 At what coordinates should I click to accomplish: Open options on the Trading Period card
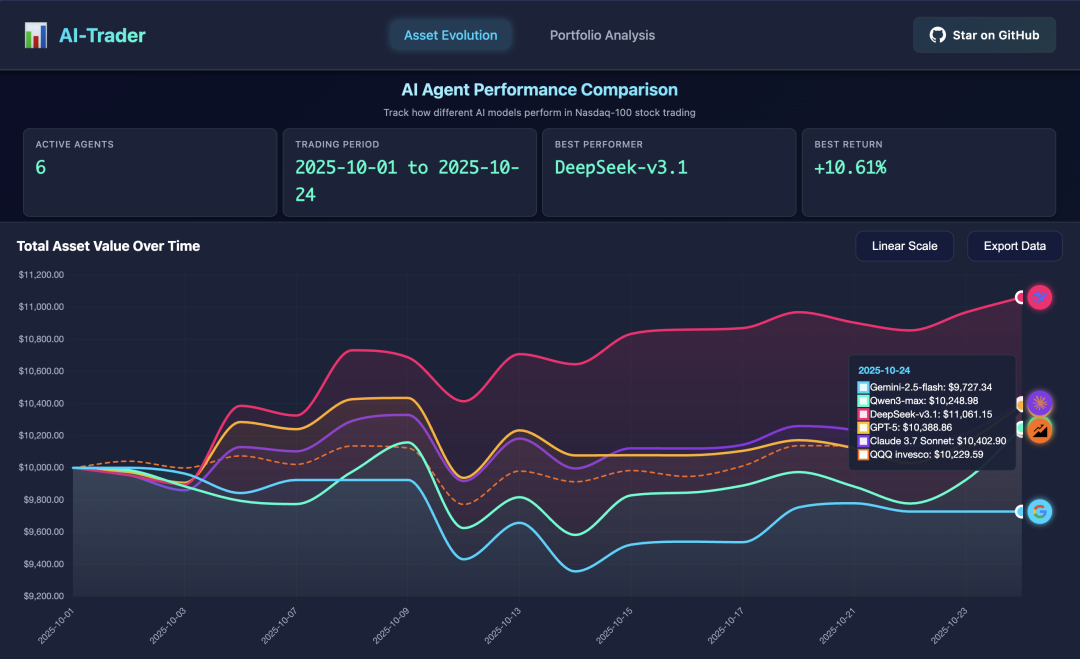[x=410, y=172]
